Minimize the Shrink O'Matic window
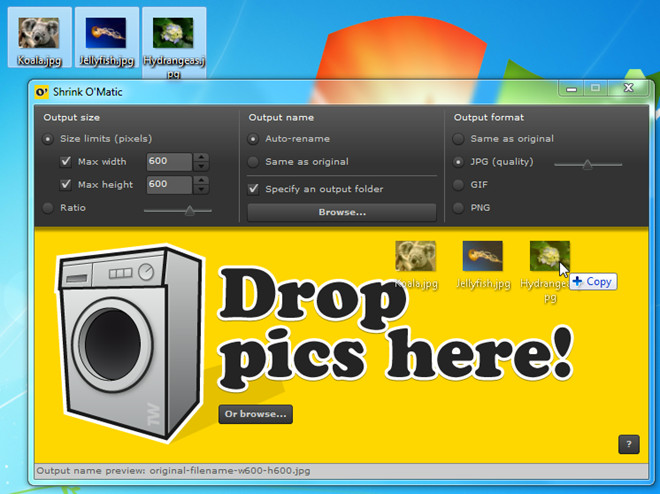660x494 pixels. 571,88
